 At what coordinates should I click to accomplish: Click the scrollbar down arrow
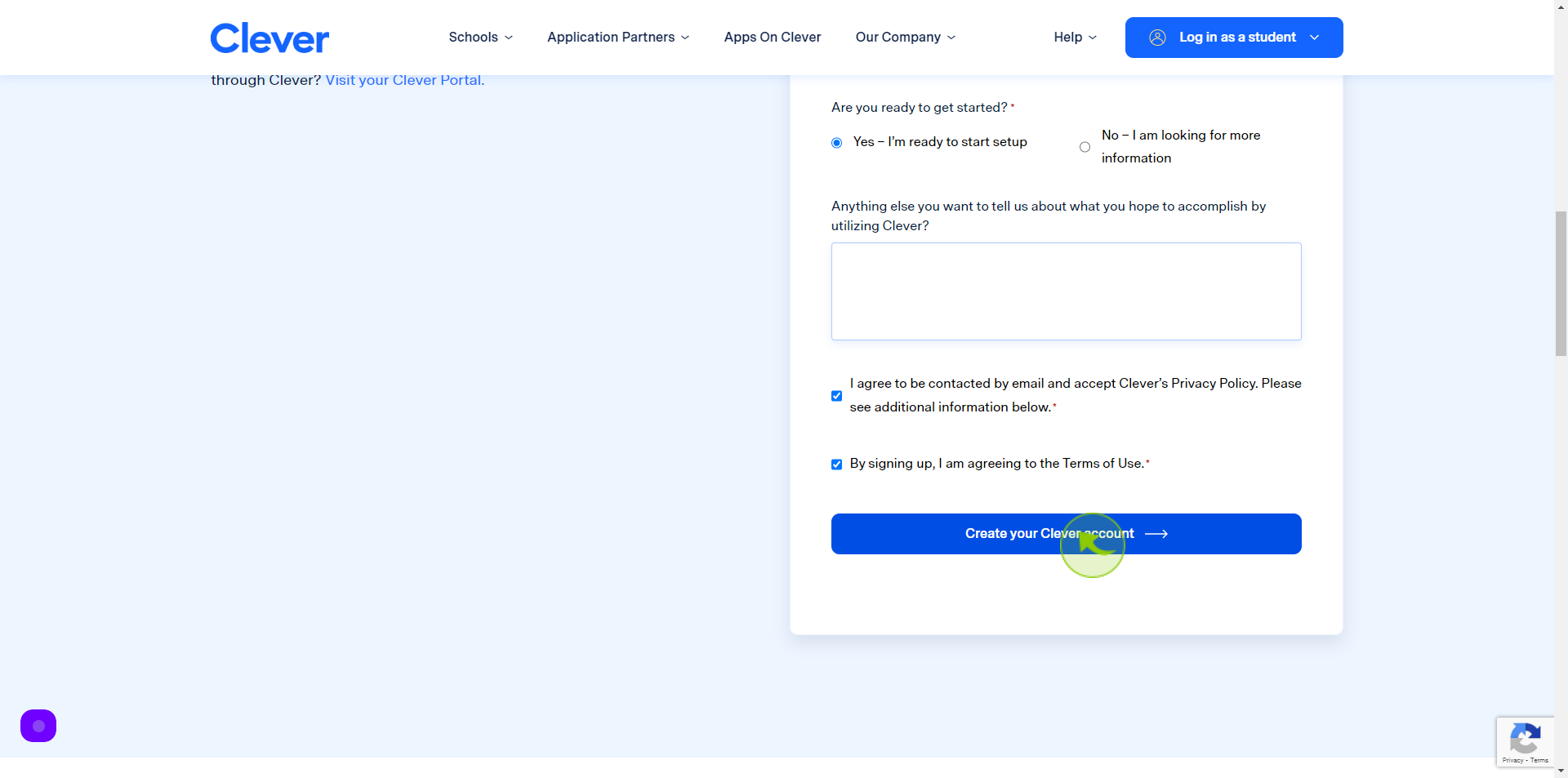[1561, 771]
